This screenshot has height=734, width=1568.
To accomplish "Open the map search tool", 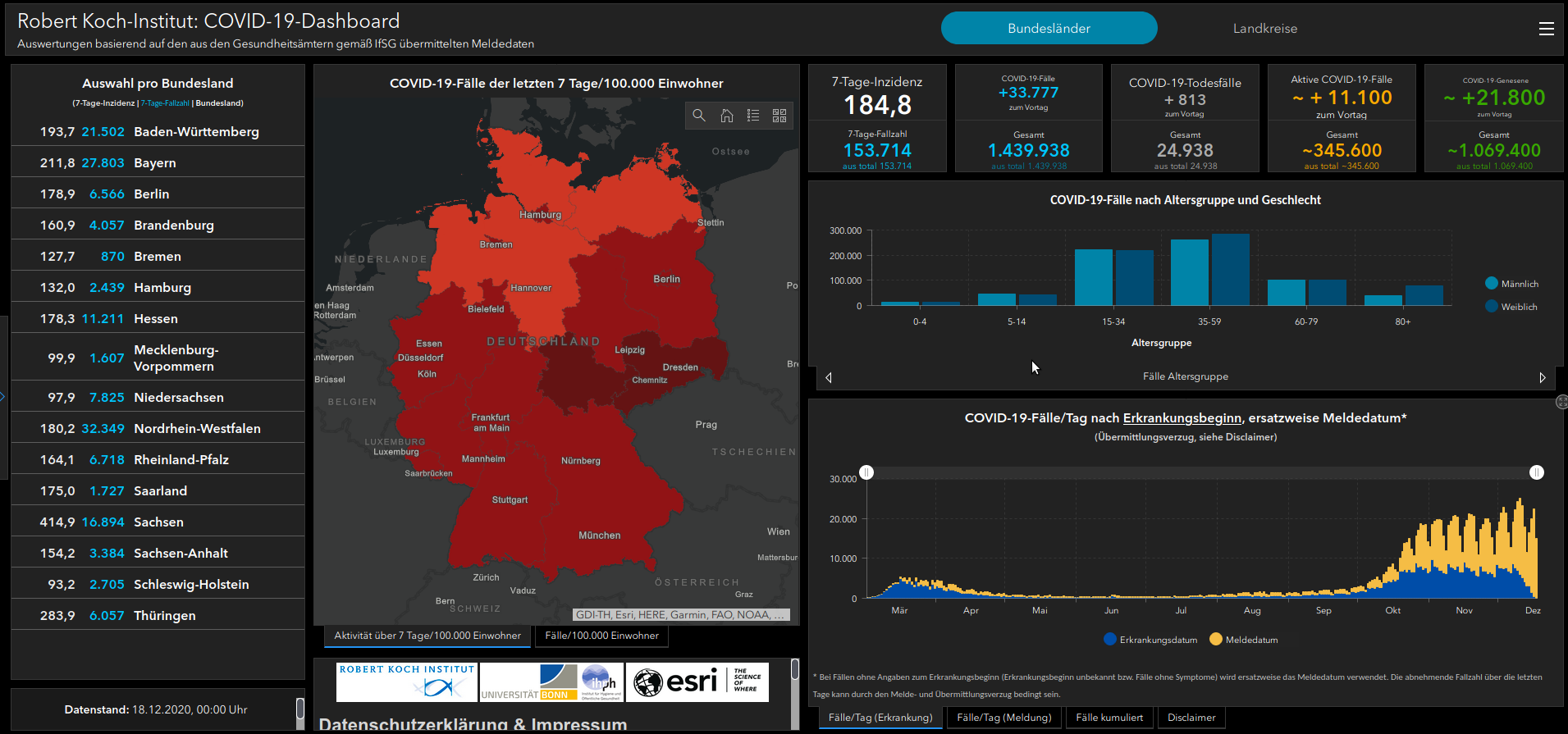I will 699,116.
